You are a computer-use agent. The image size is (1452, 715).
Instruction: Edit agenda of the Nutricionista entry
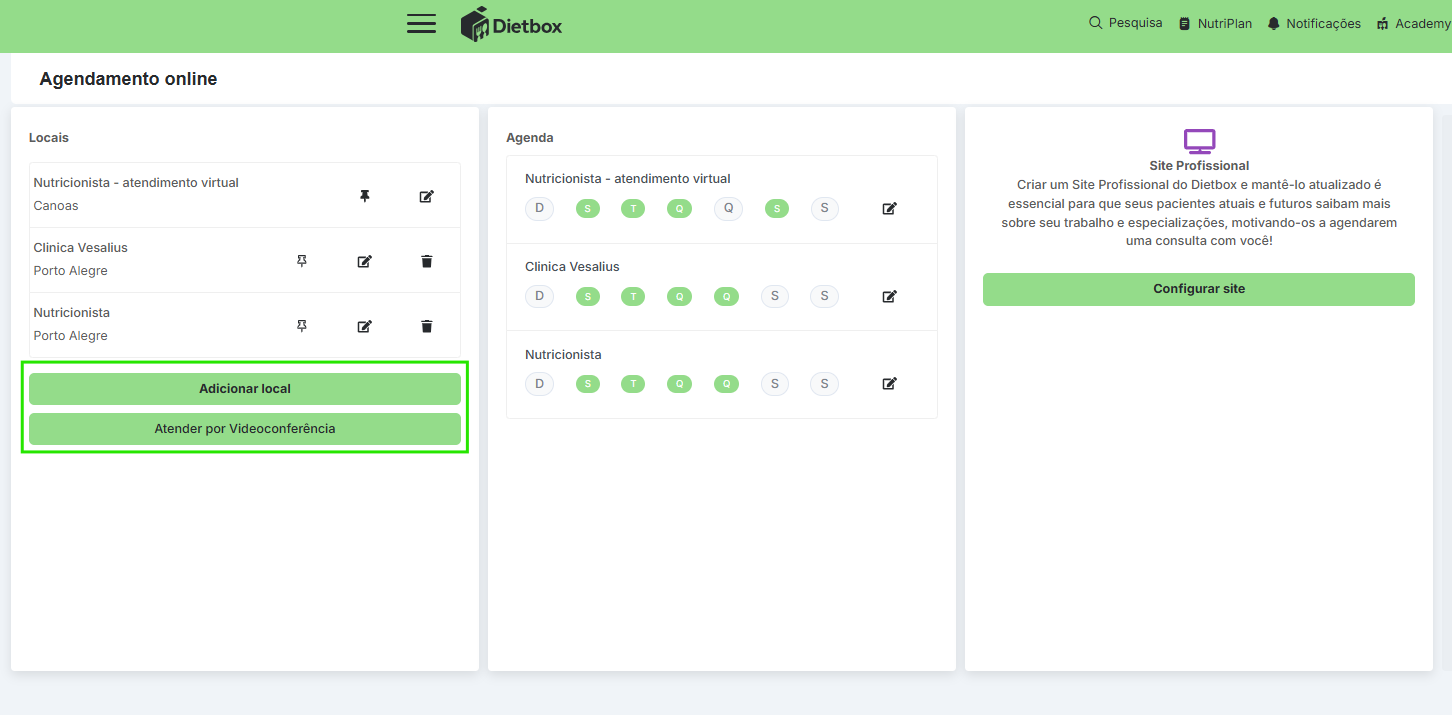(x=890, y=383)
